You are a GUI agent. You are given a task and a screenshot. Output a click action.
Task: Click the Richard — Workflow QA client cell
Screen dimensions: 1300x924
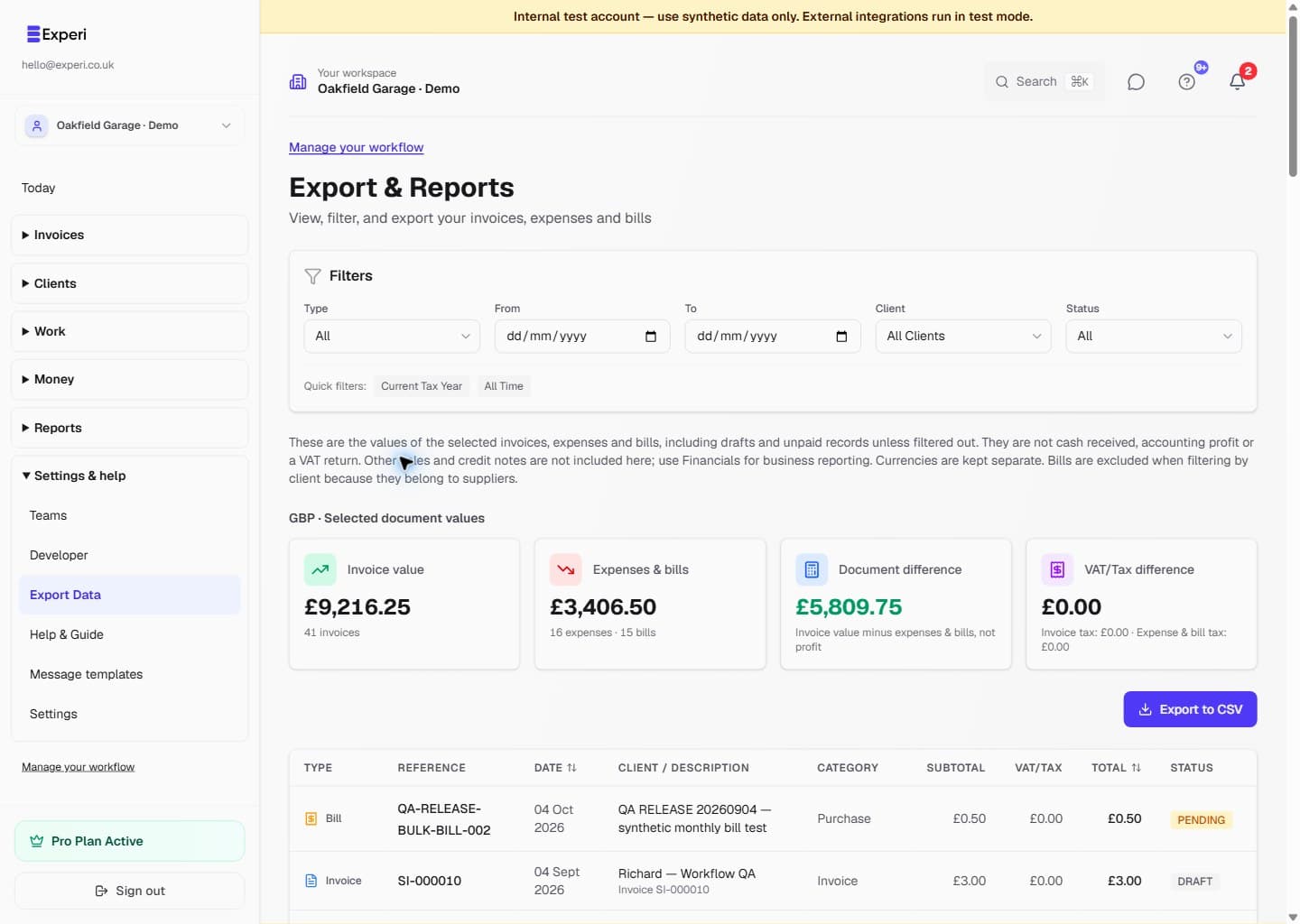click(687, 873)
